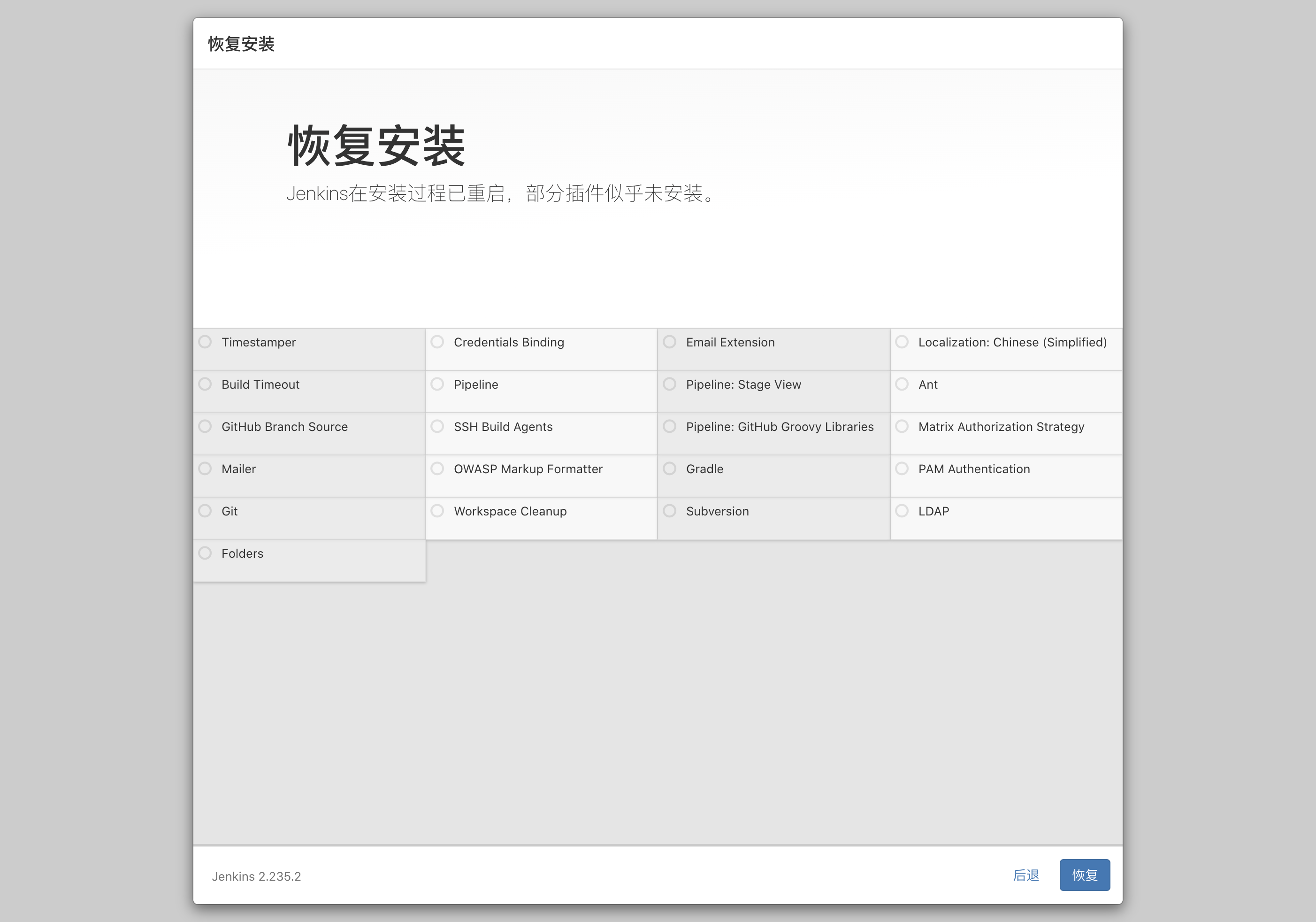Enable the Build Timeout plugin

point(205,384)
